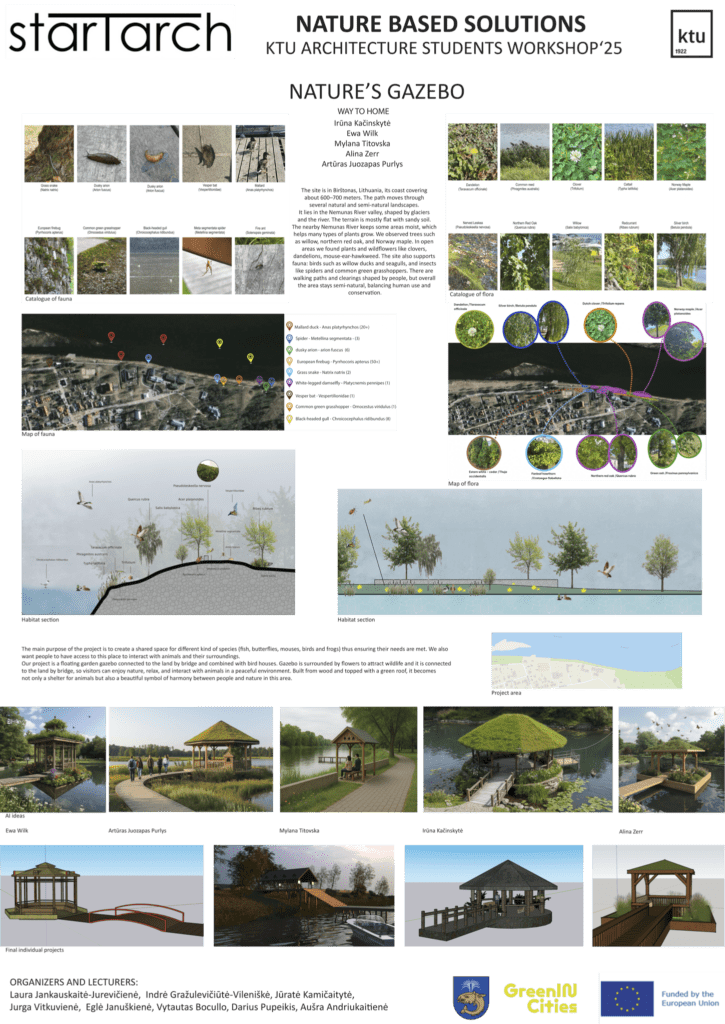This screenshot has width=725, height=1024.
Task: Click the Mallard duck legend pin icon
Action: click(x=288, y=326)
